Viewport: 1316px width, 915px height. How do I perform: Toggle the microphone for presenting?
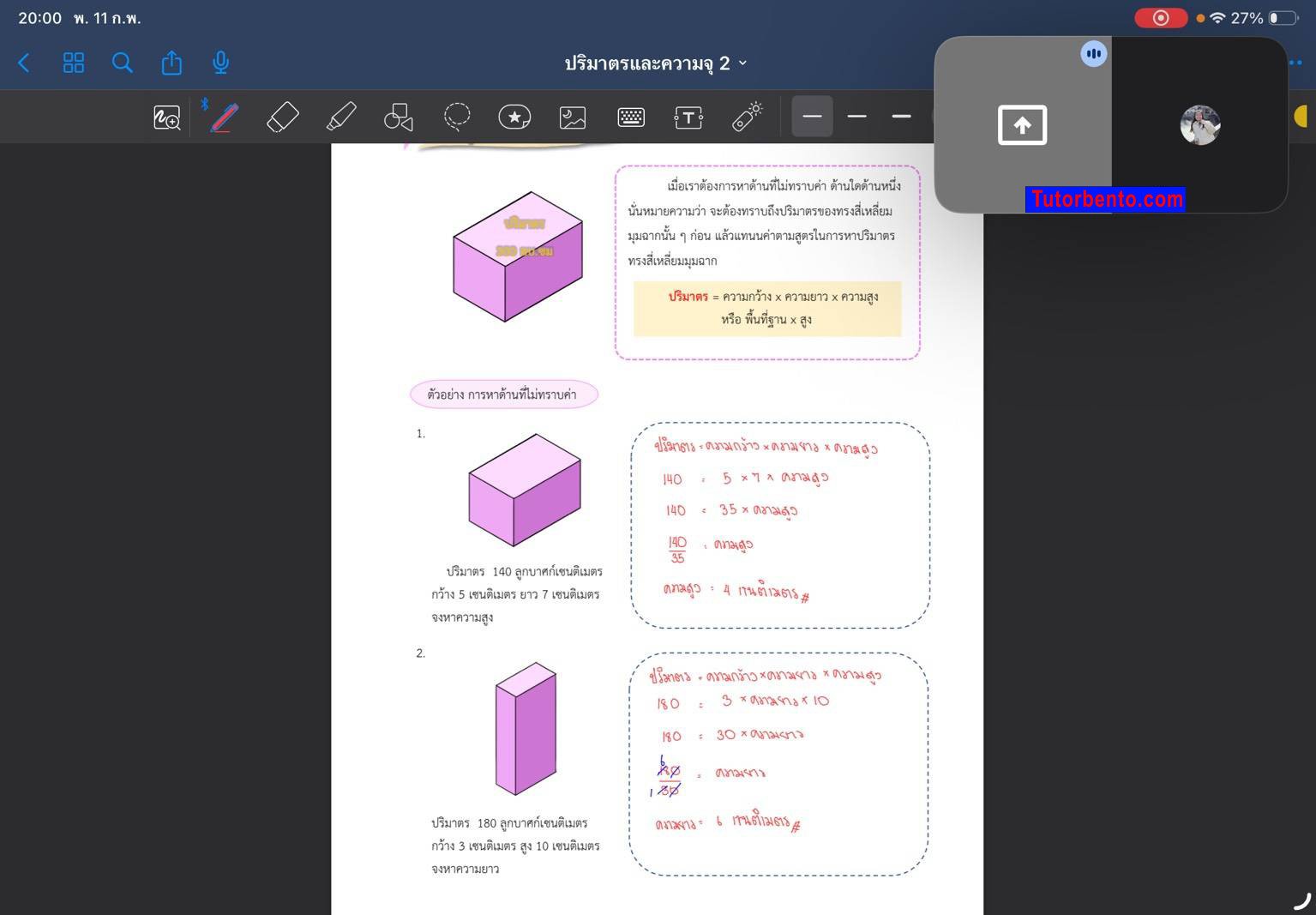click(220, 63)
